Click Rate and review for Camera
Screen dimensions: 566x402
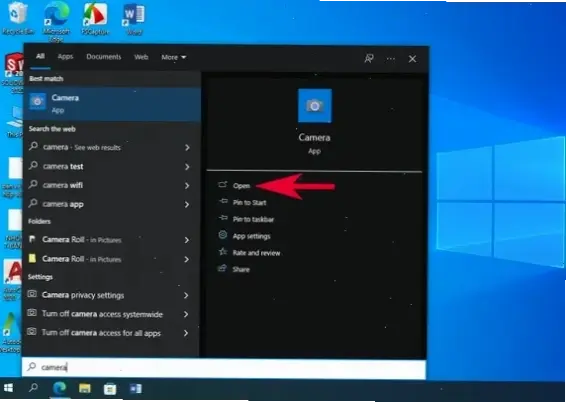256,253
